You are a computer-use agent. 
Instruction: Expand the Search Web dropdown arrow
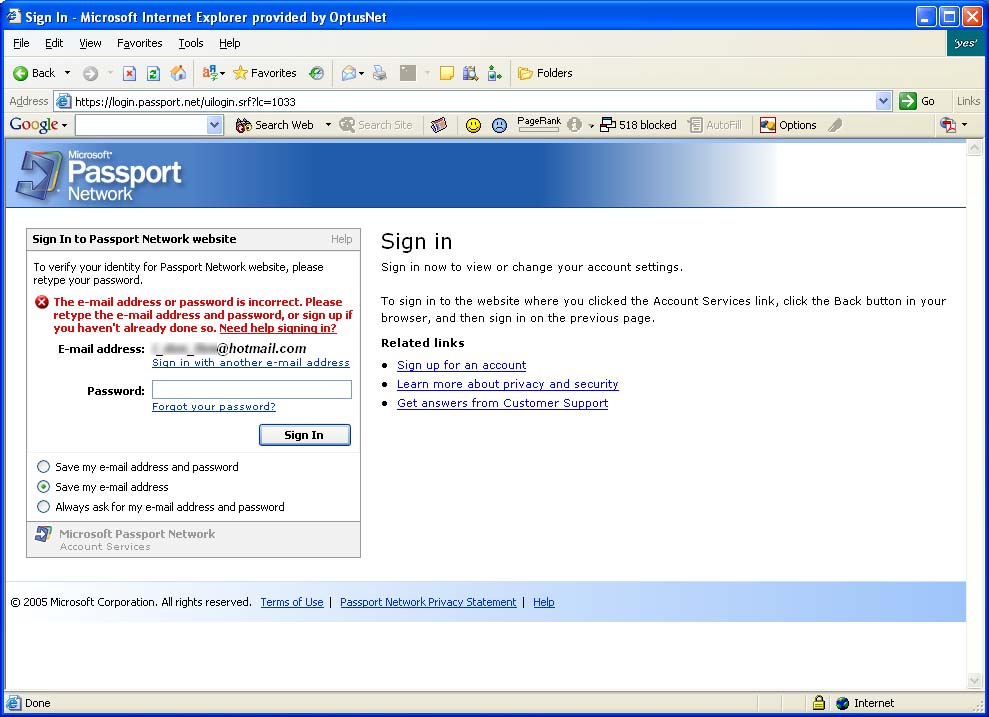[328, 125]
